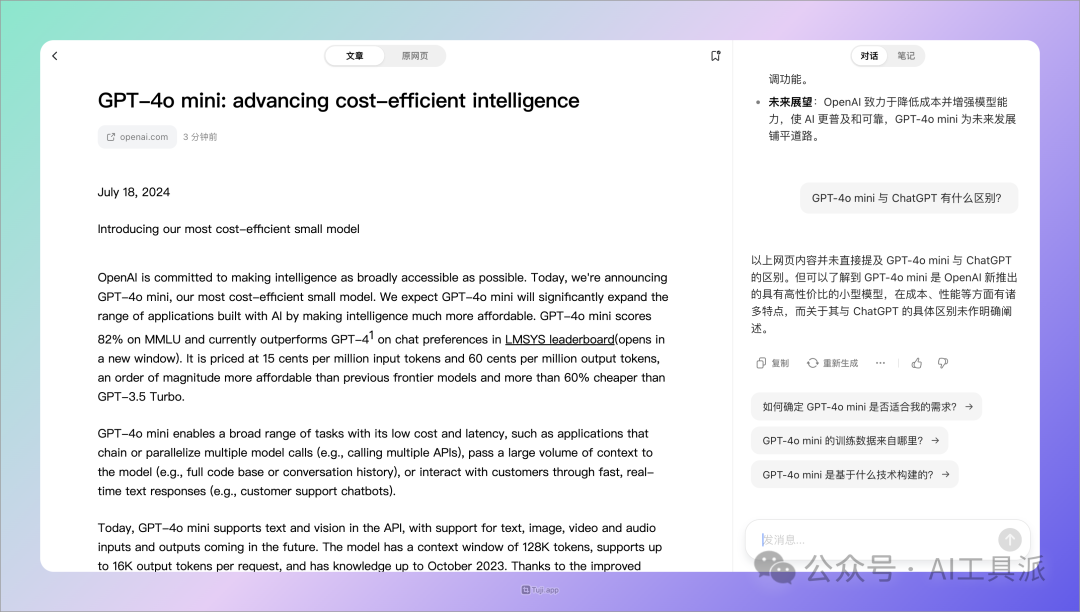Go back using the left arrow icon
1080x612 pixels.
[55, 56]
